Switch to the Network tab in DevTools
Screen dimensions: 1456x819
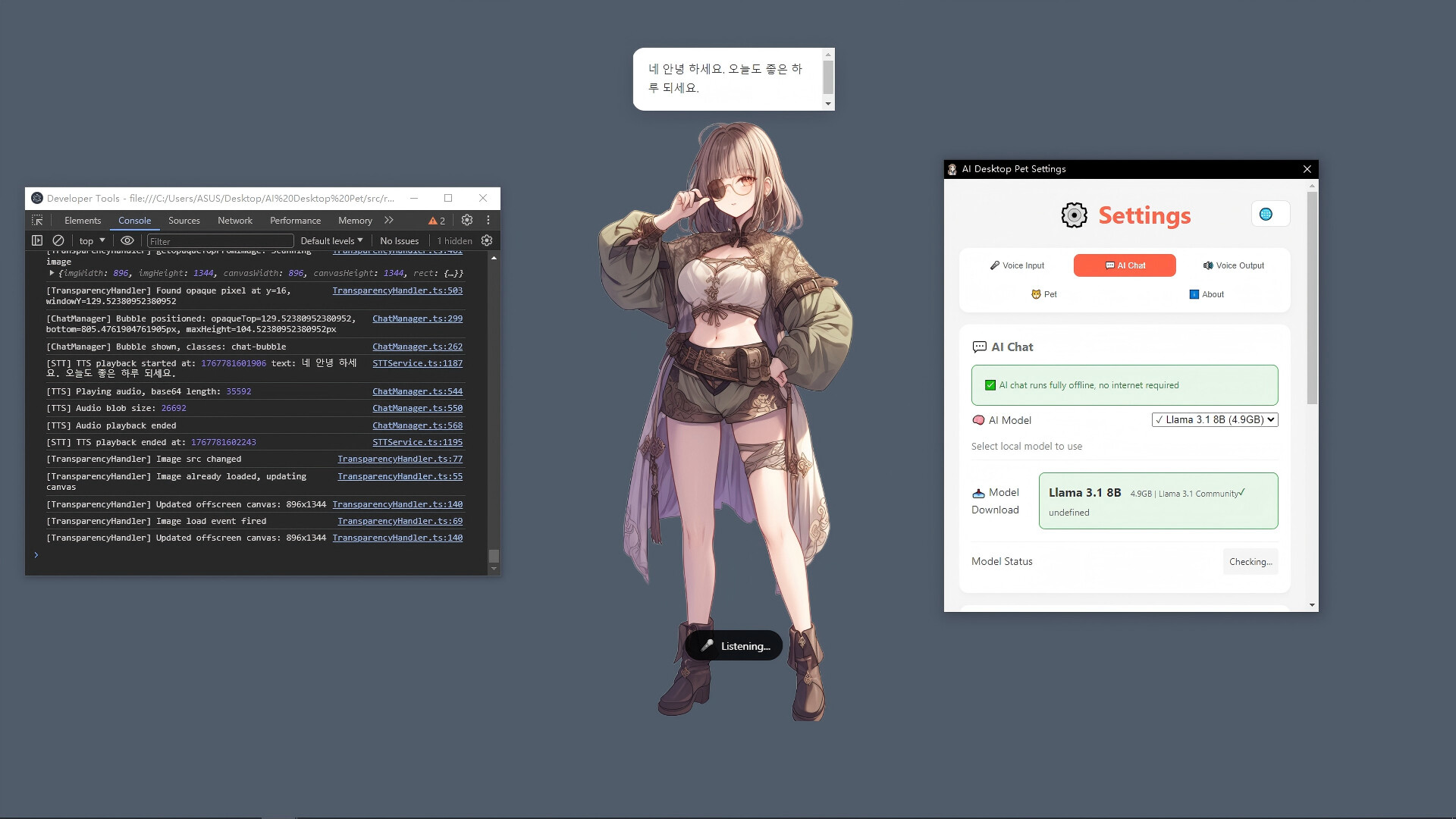point(234,220)
